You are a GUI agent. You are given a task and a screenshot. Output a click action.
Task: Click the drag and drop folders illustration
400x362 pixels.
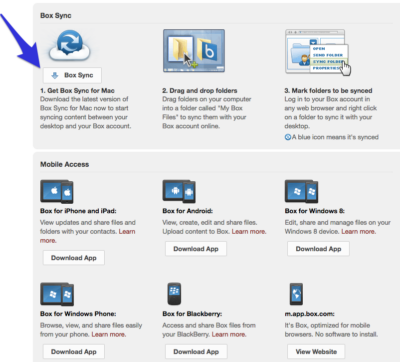(194, 51)
